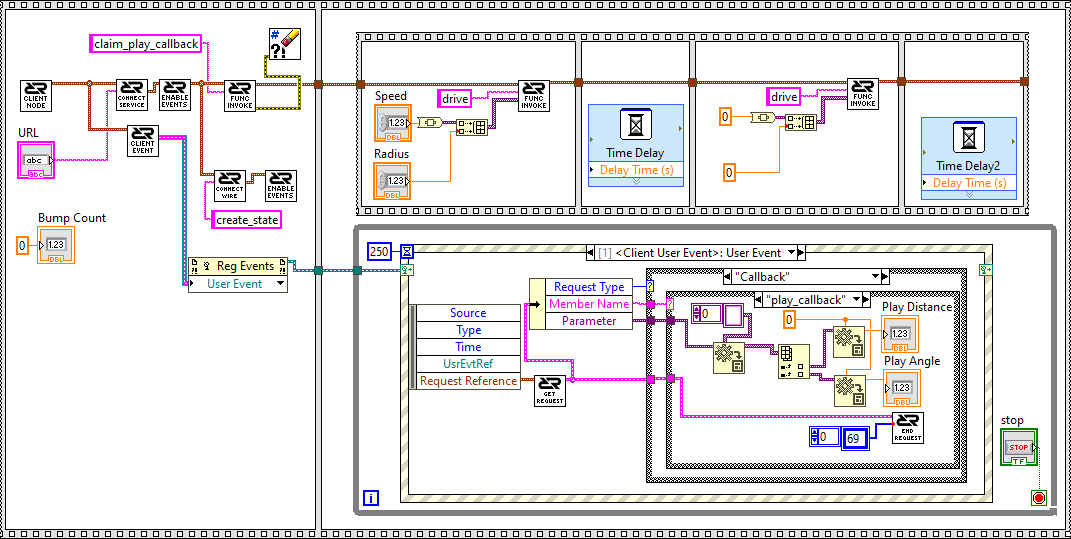Screen dimensions: 1071x539
Task: Click index stepper of the 69 array constant
Action: click(815, 438)
